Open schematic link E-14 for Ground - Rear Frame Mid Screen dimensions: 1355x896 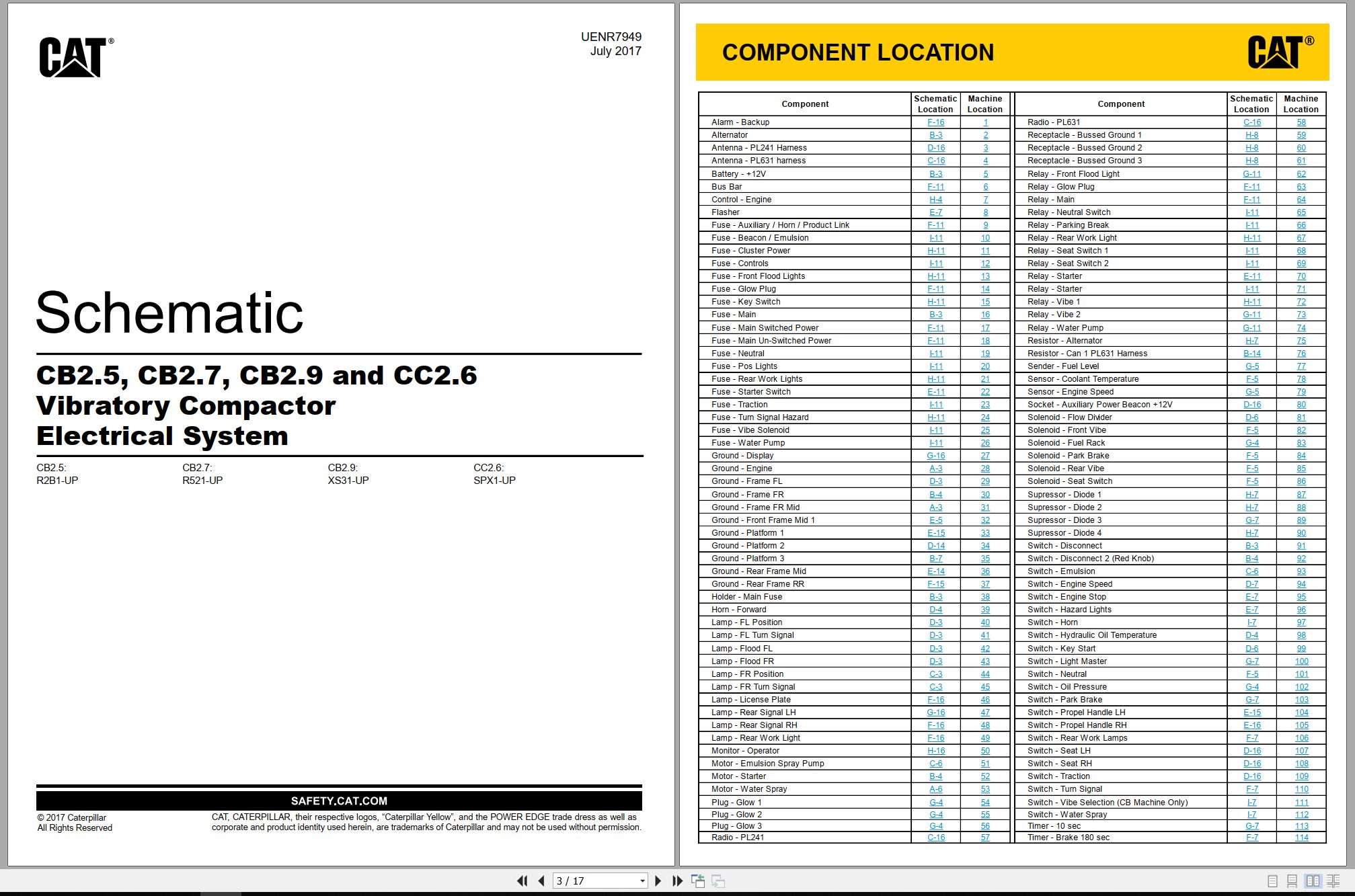[935, 571]
